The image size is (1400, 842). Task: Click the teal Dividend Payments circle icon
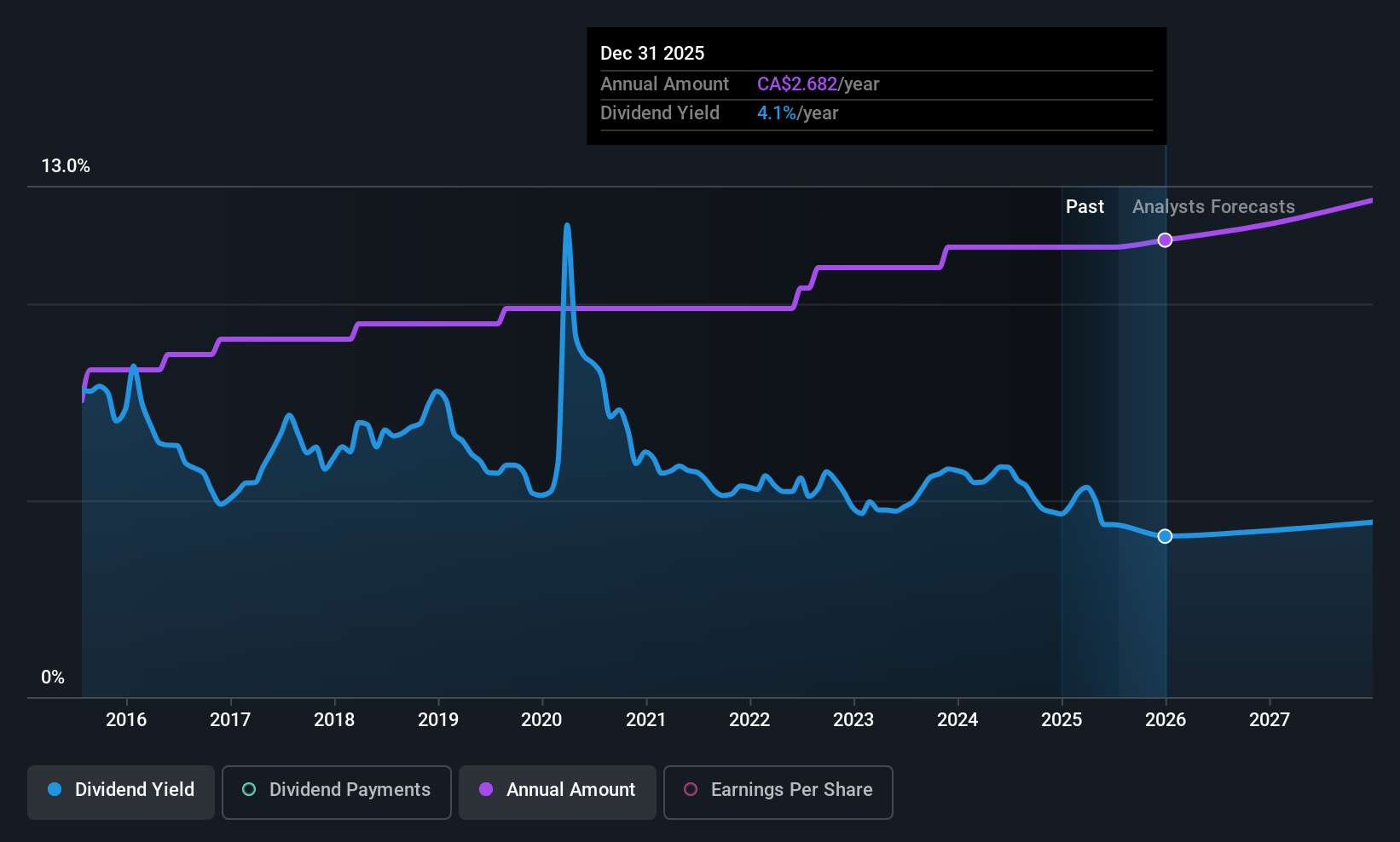(248, 790)
